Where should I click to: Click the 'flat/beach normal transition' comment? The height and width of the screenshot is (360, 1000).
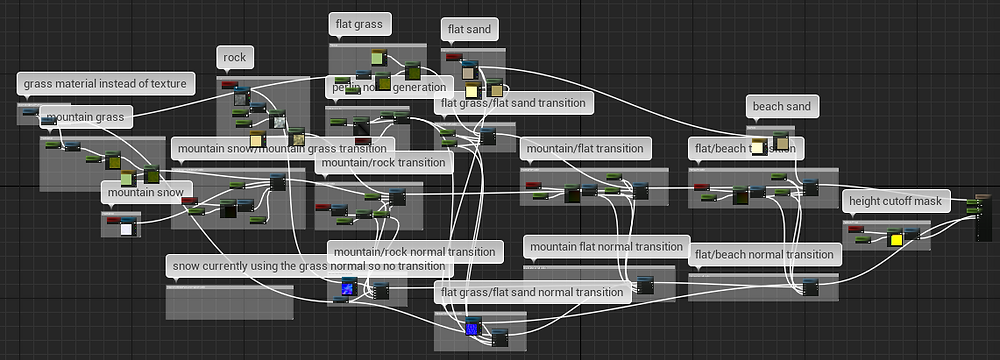coord(765,254)
